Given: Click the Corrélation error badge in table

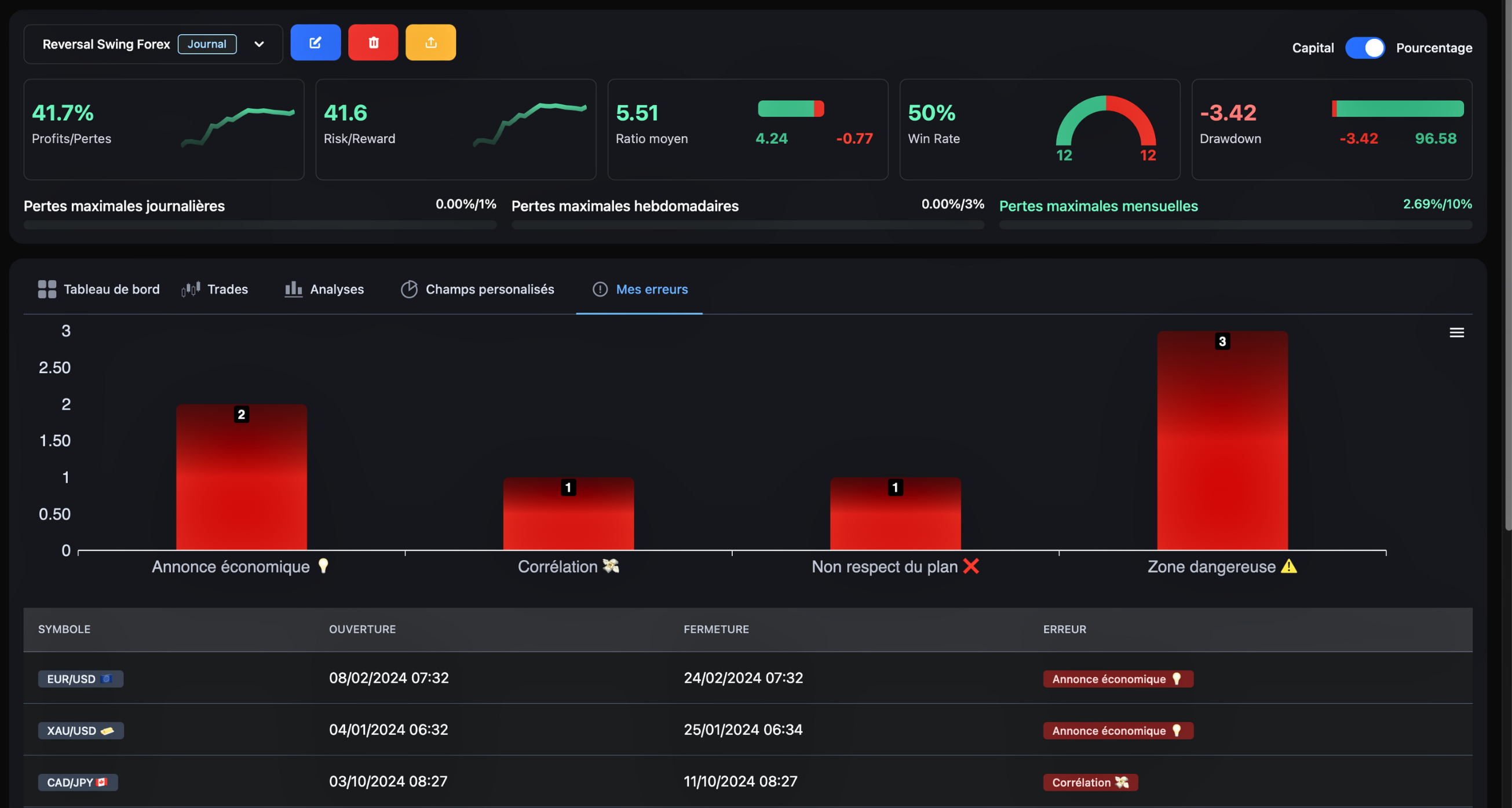Looking at the screenshot, I should tap(1090, 782).
